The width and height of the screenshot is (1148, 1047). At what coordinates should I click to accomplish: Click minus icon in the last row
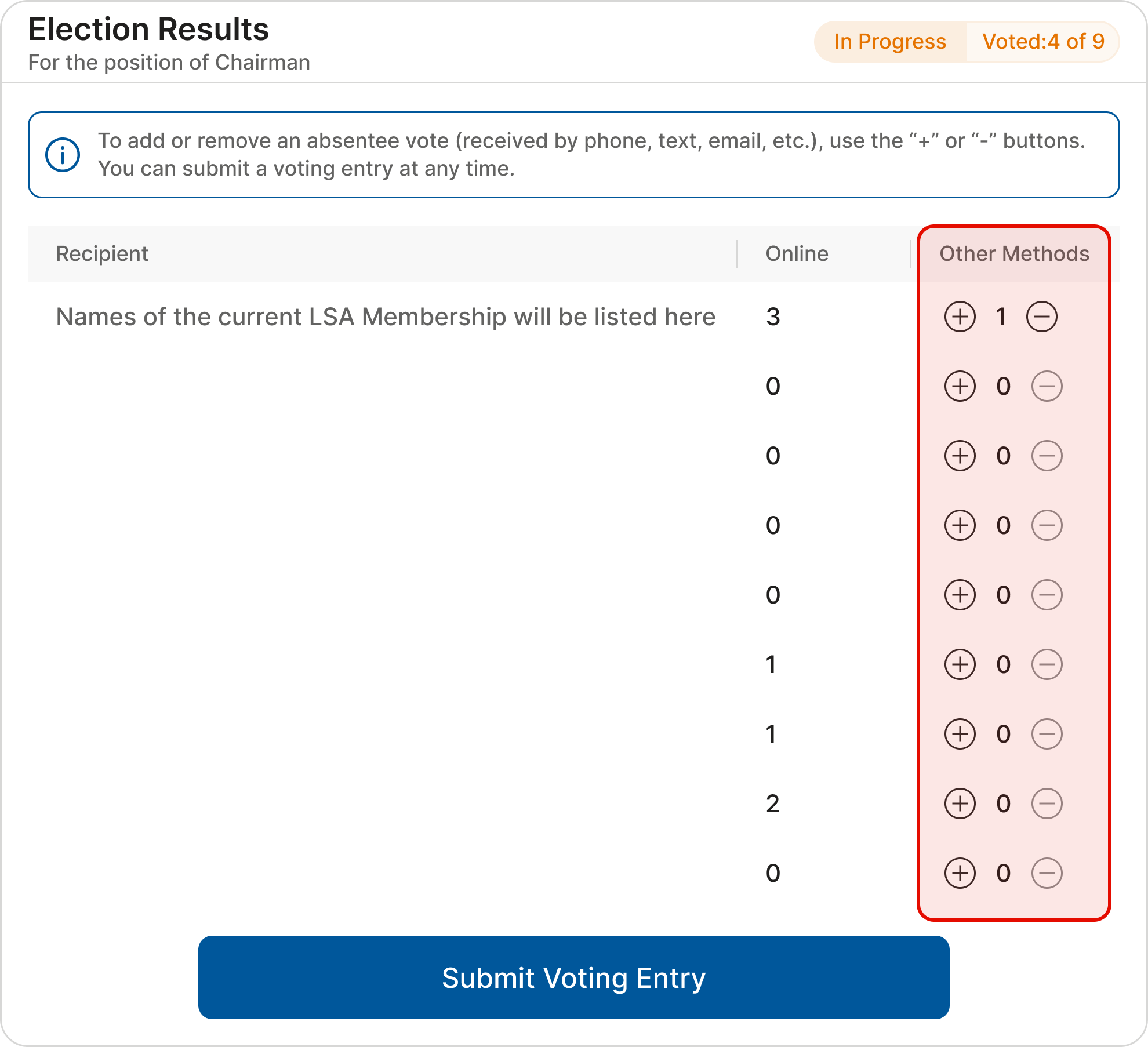pos(1047,873)
